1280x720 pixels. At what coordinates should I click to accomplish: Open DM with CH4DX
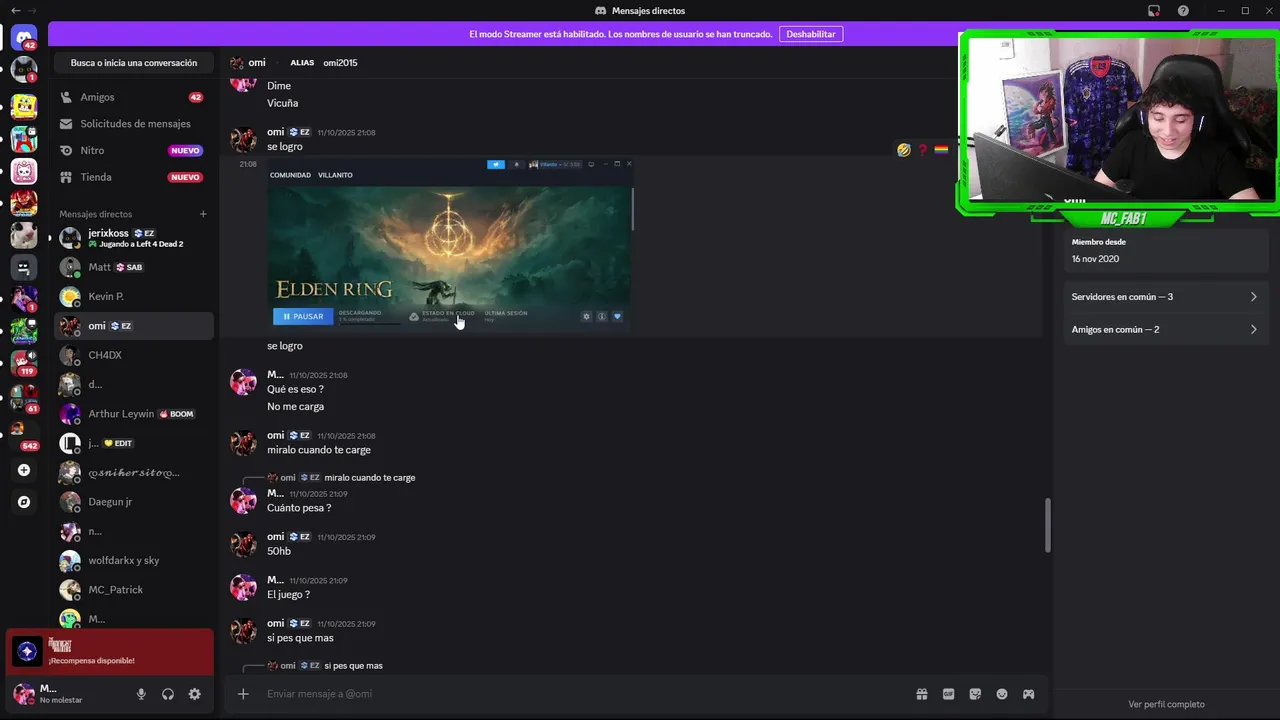[133, 355]
